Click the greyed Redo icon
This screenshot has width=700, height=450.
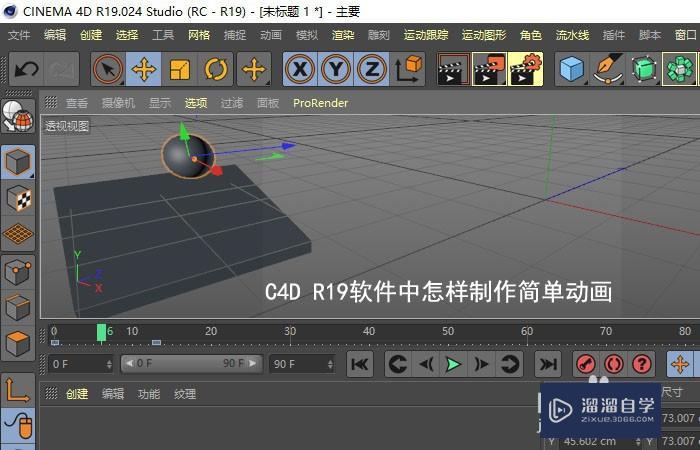pos(62,69)
